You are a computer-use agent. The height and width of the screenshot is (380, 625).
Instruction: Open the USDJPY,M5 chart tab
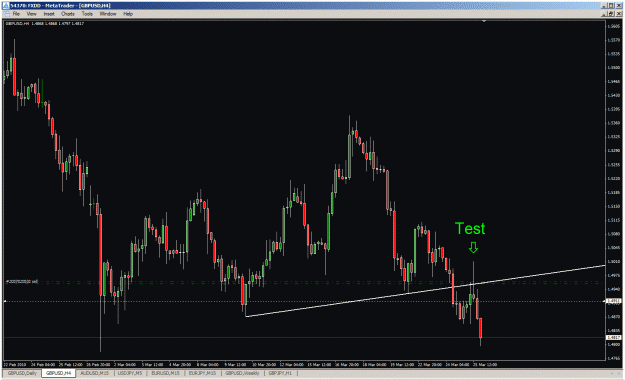[130, 373]
